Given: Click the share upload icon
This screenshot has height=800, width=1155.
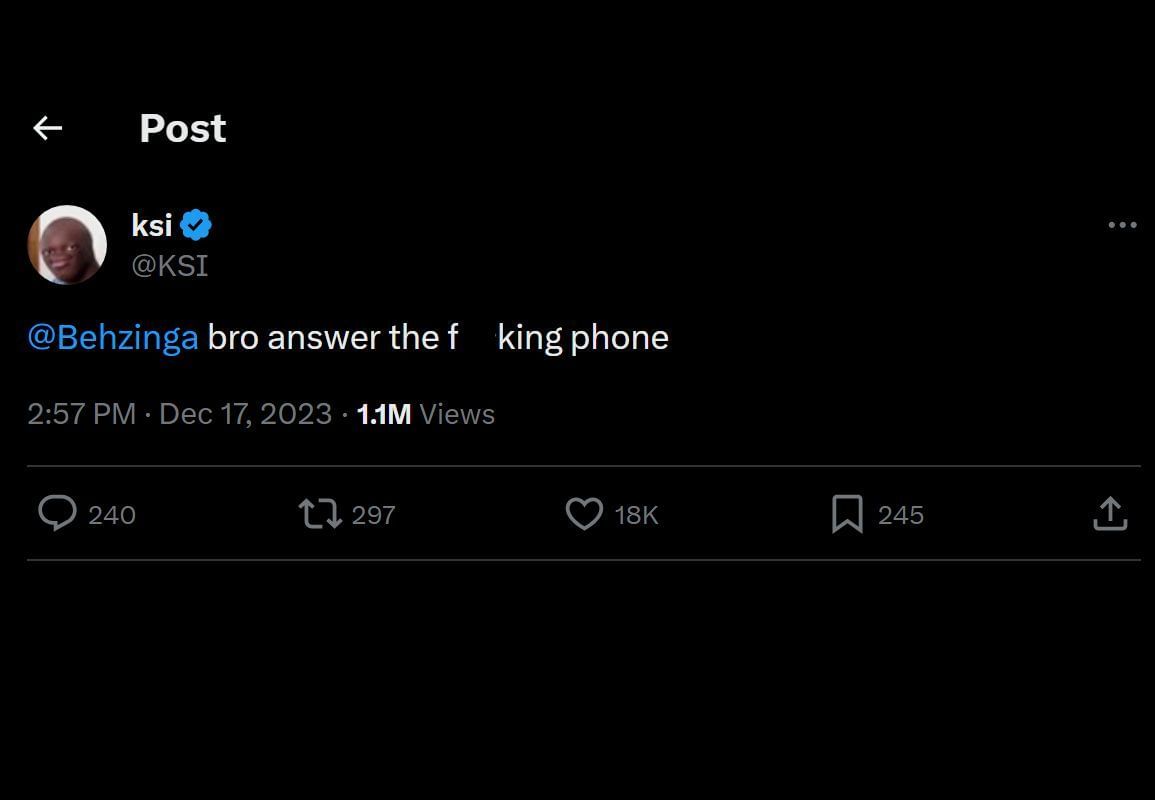Looking at the screenshot, I should (x=1109, y=514).
